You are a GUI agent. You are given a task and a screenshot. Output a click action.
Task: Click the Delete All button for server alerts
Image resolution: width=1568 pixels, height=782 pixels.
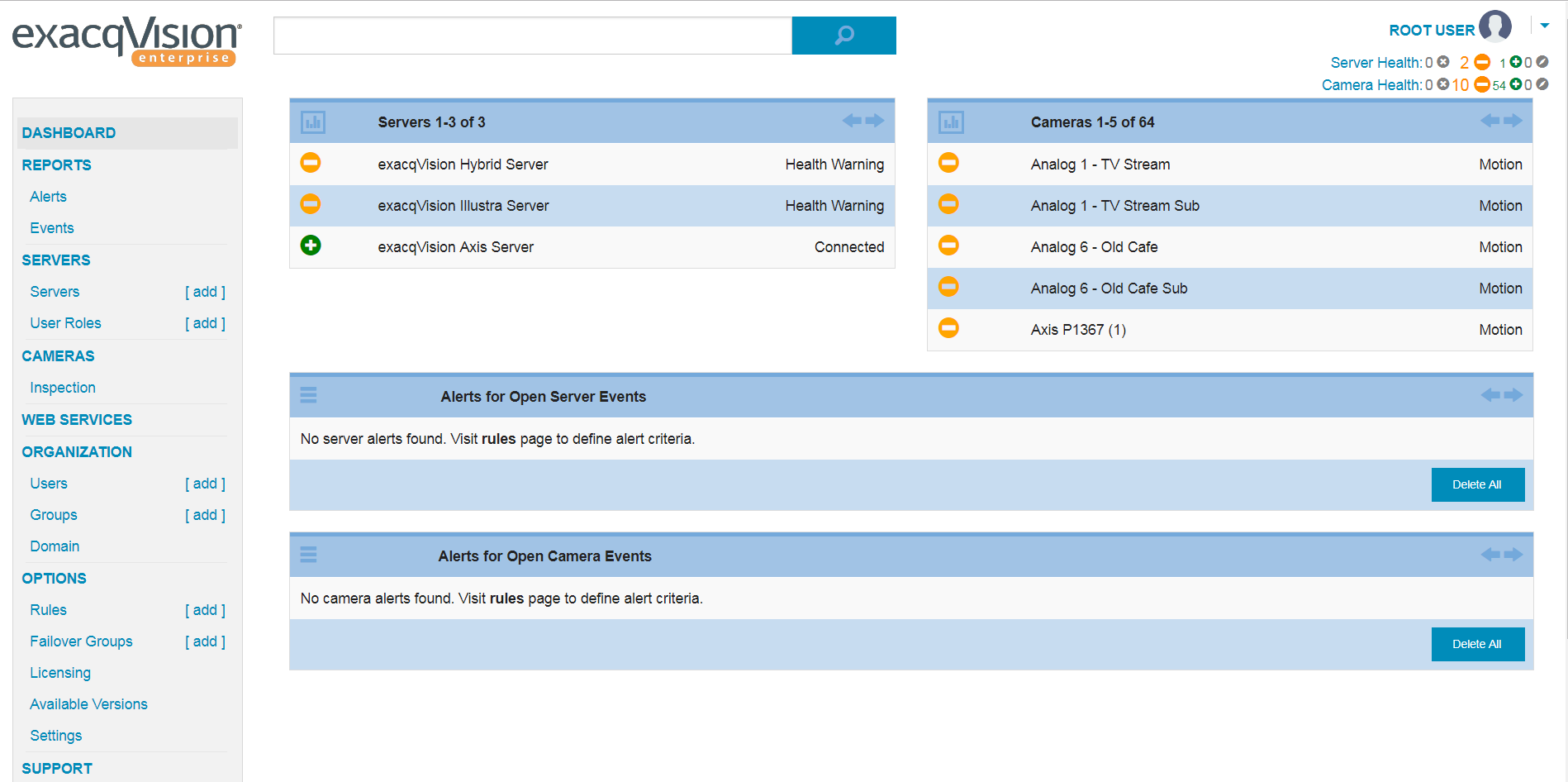click(x=1477, y=484)
